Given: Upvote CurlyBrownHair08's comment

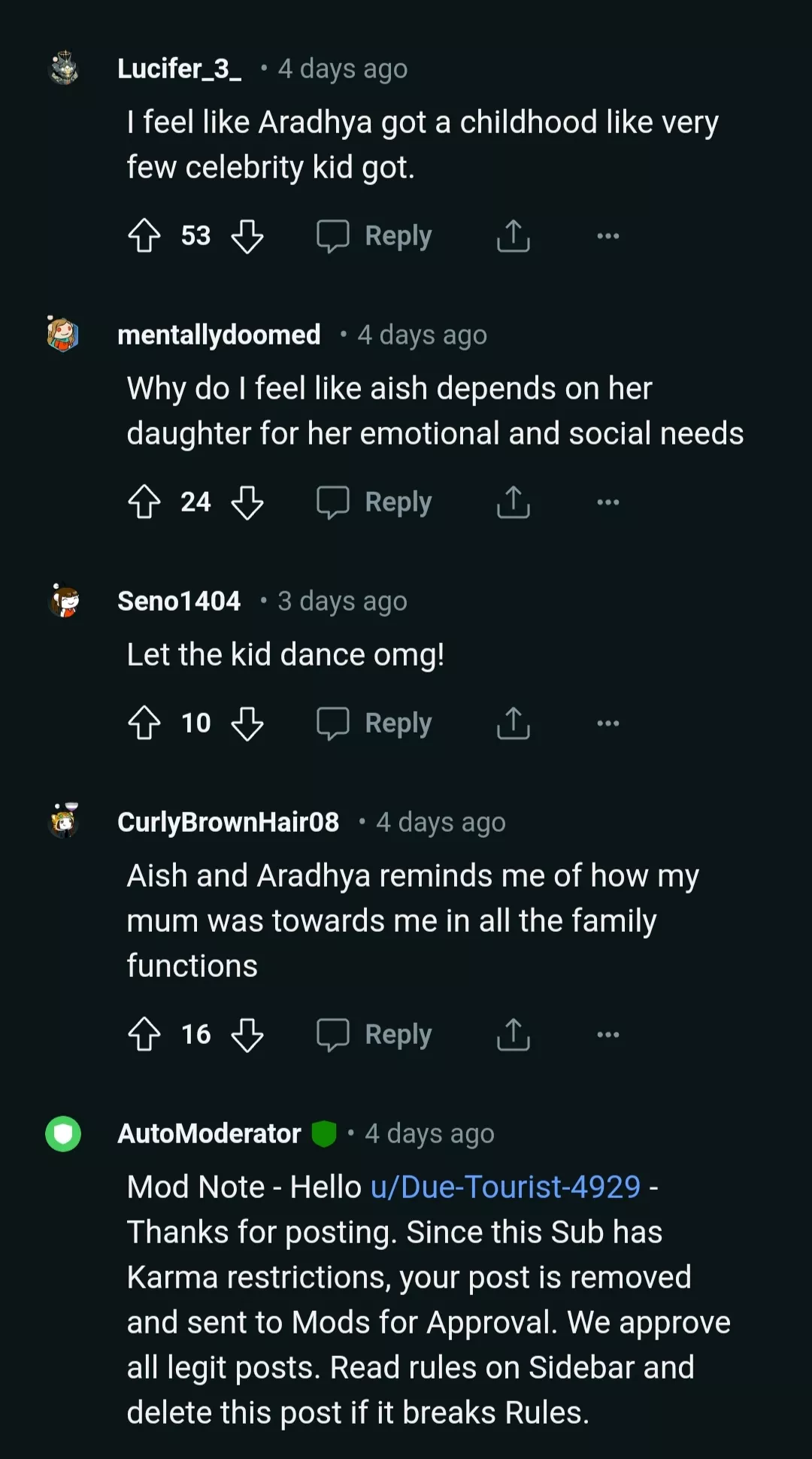Looking at the screenshot, I should pos(144,1034).
